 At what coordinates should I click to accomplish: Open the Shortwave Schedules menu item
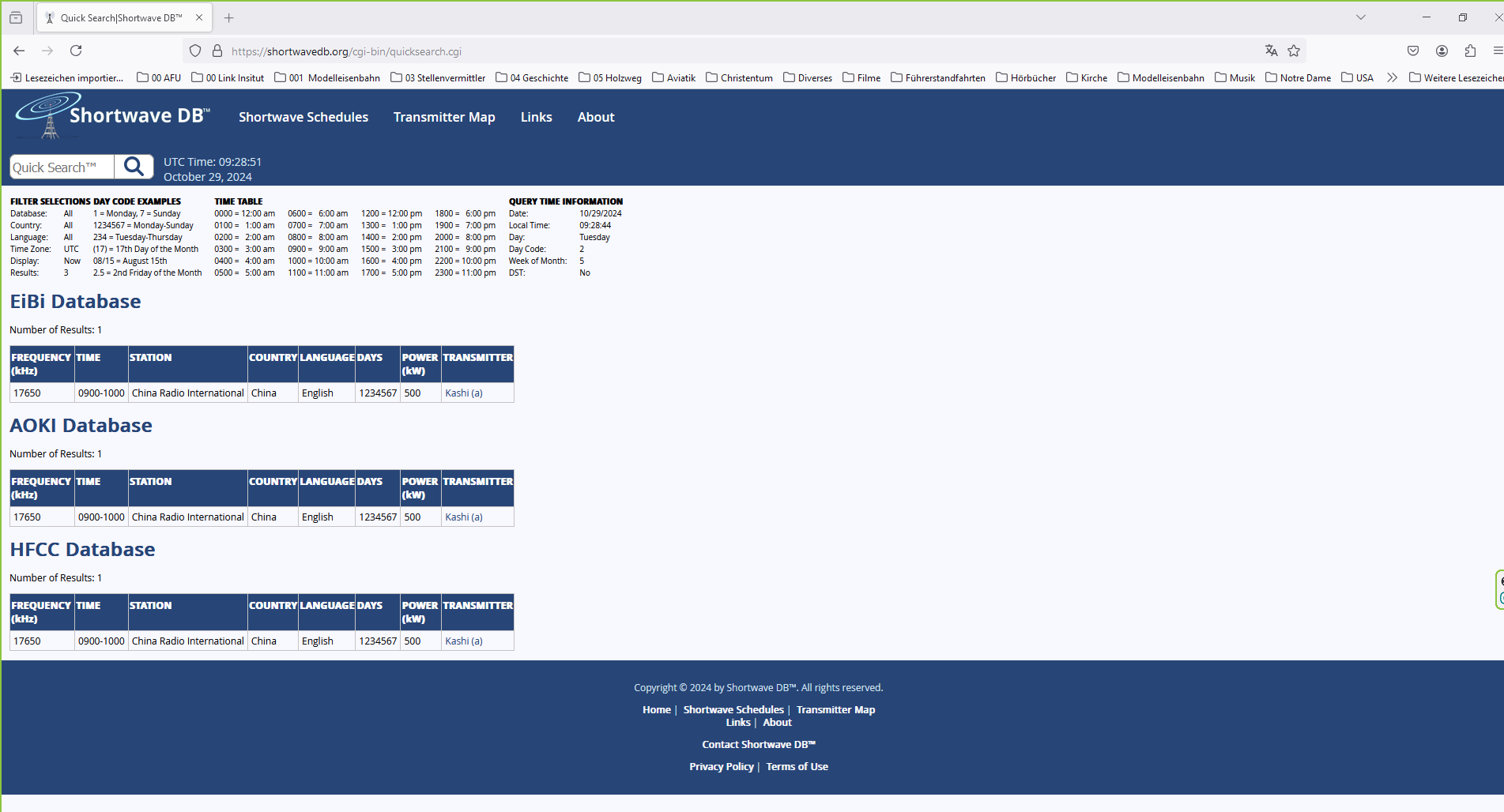[x=303, y=117]
